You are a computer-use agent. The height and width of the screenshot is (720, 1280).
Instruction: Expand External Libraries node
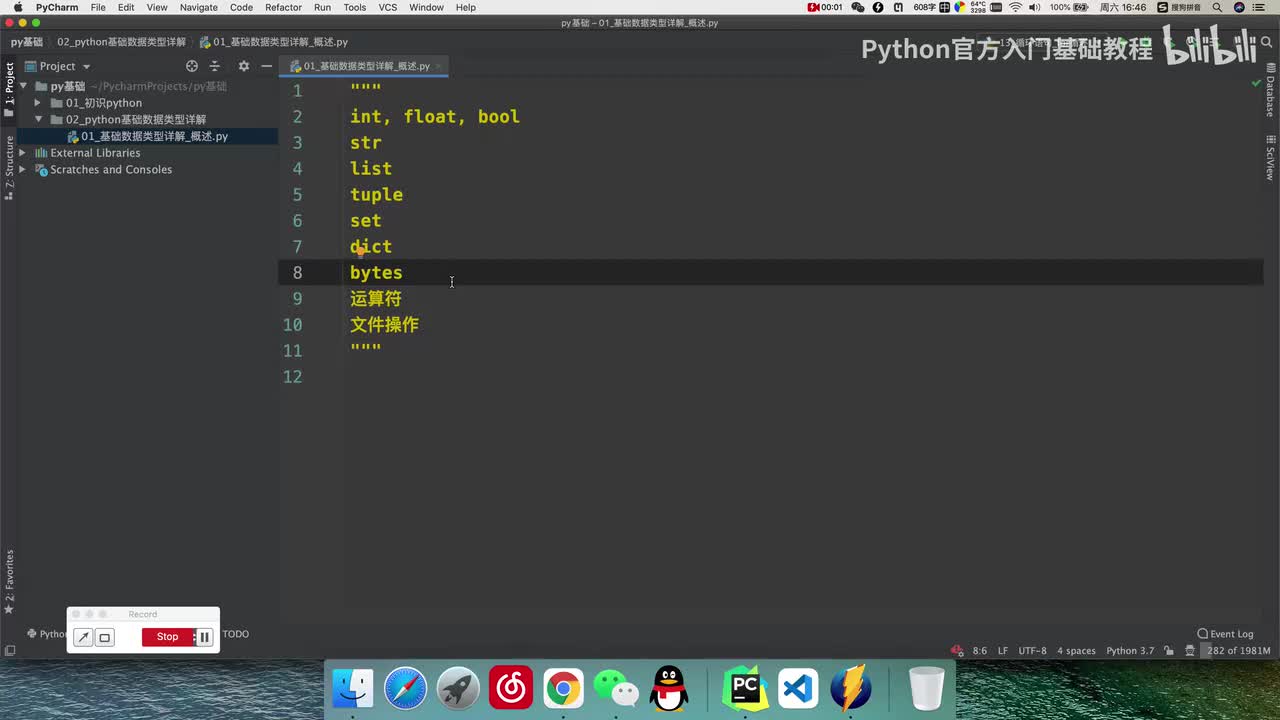[x=22, y=153]
